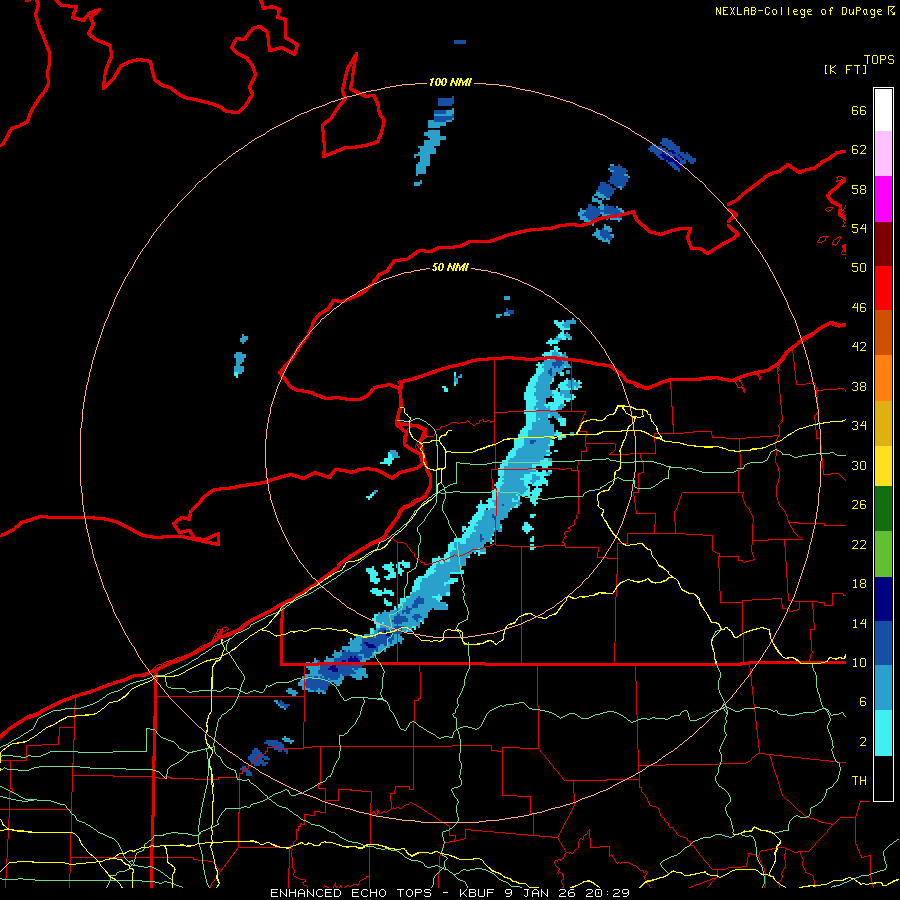Click the 26 legend value on scale
Image resolution: width=900 pixels, height=900 pixels.
click(x=859, y=505)
